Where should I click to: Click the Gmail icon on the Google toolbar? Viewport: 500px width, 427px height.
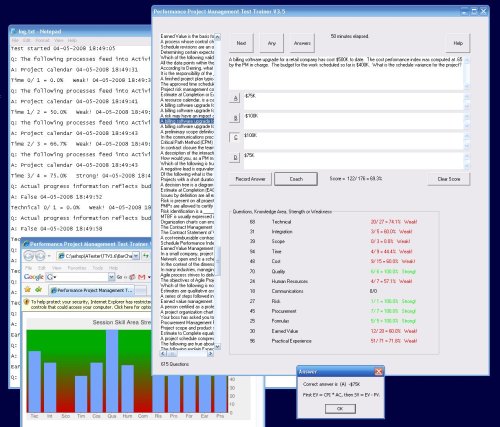click(x=142, y=277)
